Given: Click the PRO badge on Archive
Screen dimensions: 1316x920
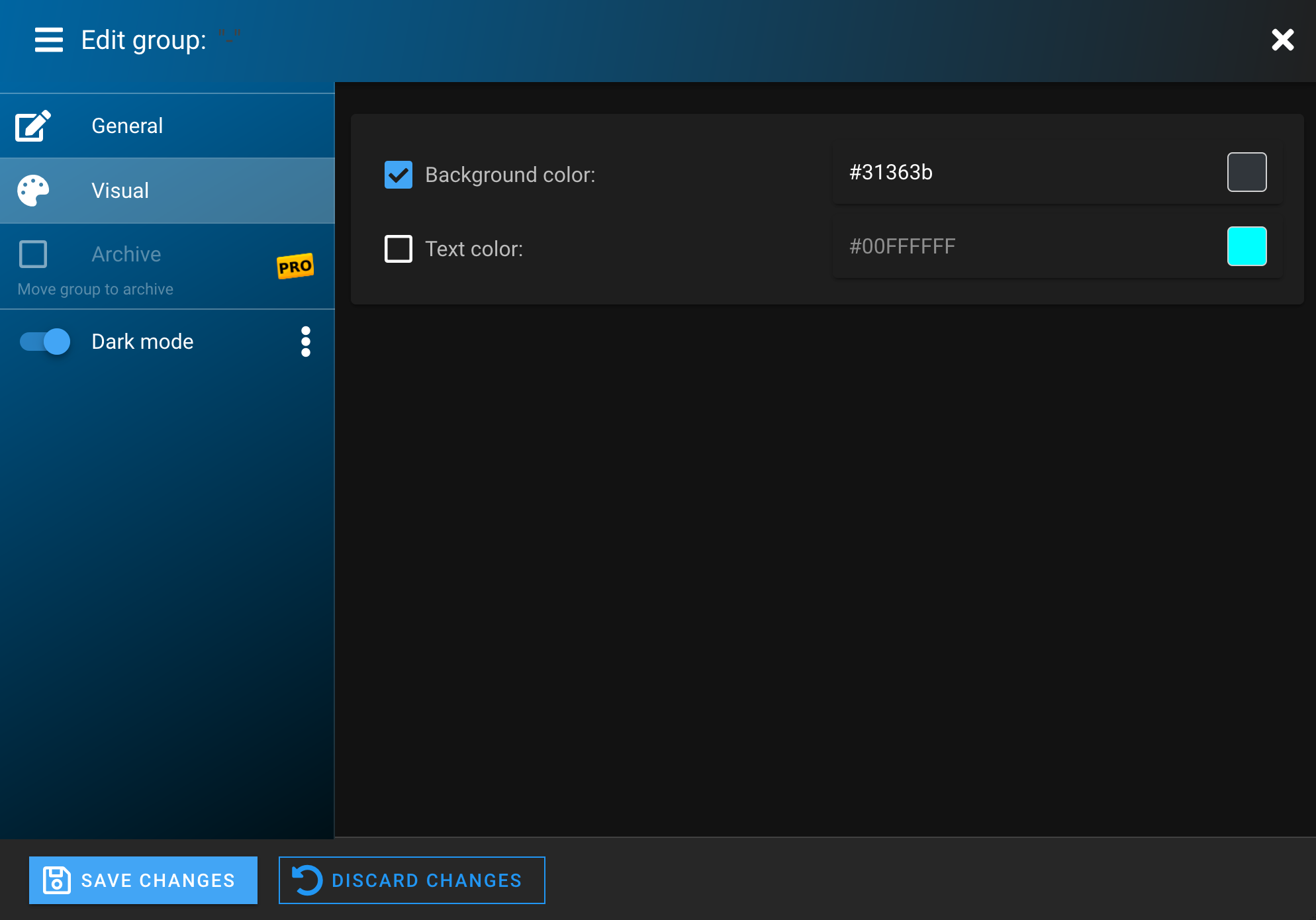Looking at the screenshot, I should [295, 266].
